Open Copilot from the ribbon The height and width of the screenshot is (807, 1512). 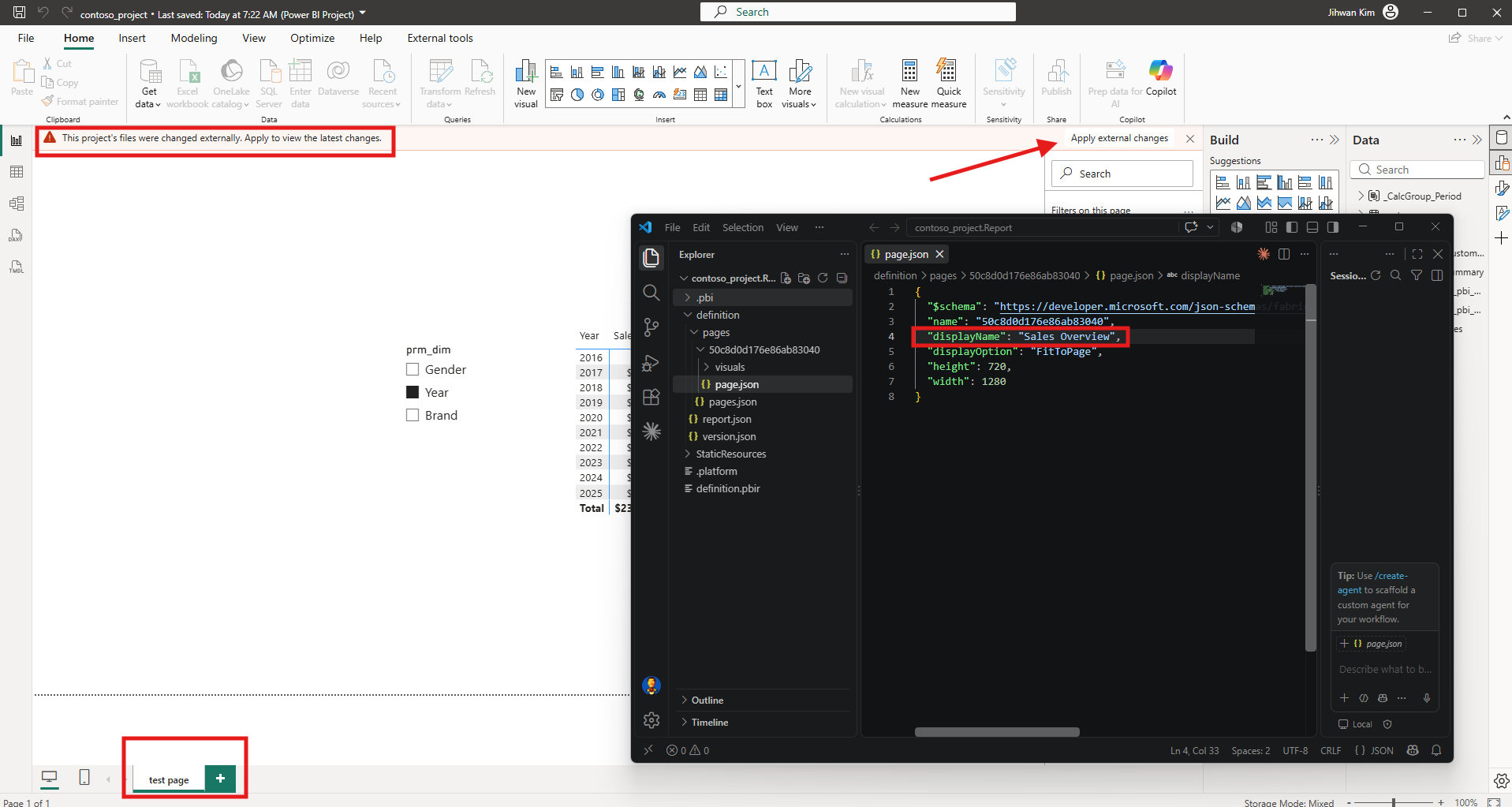(1161, 79)
